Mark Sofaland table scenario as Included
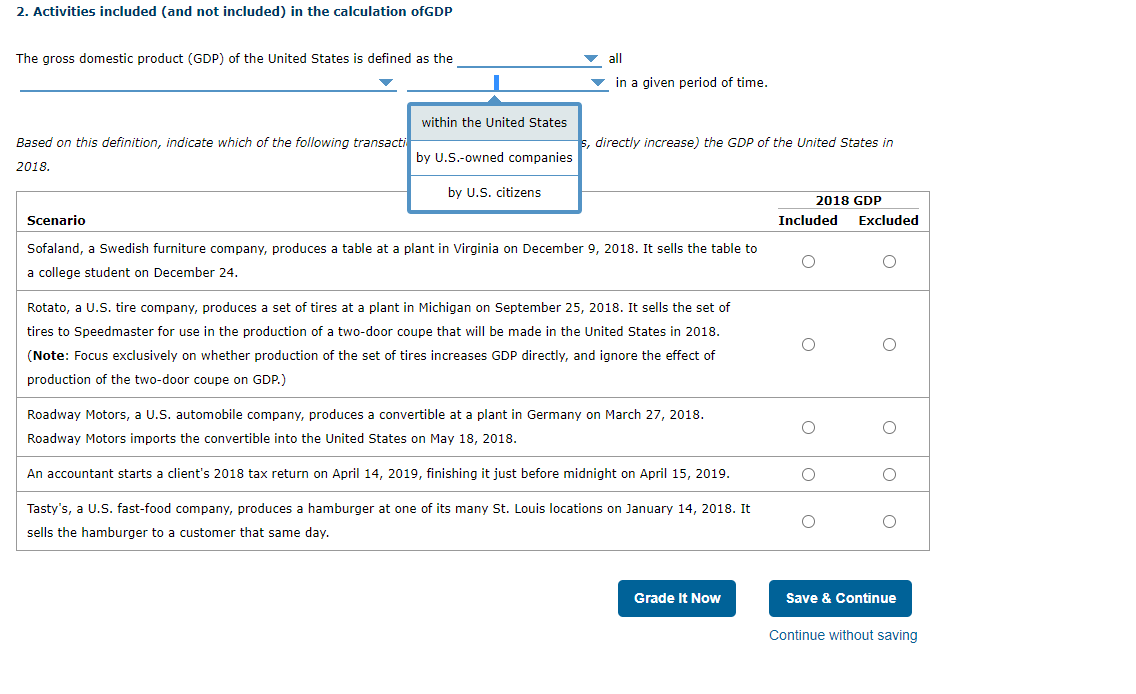This screenshot has width=1136, height=694. tap(808, 260)
